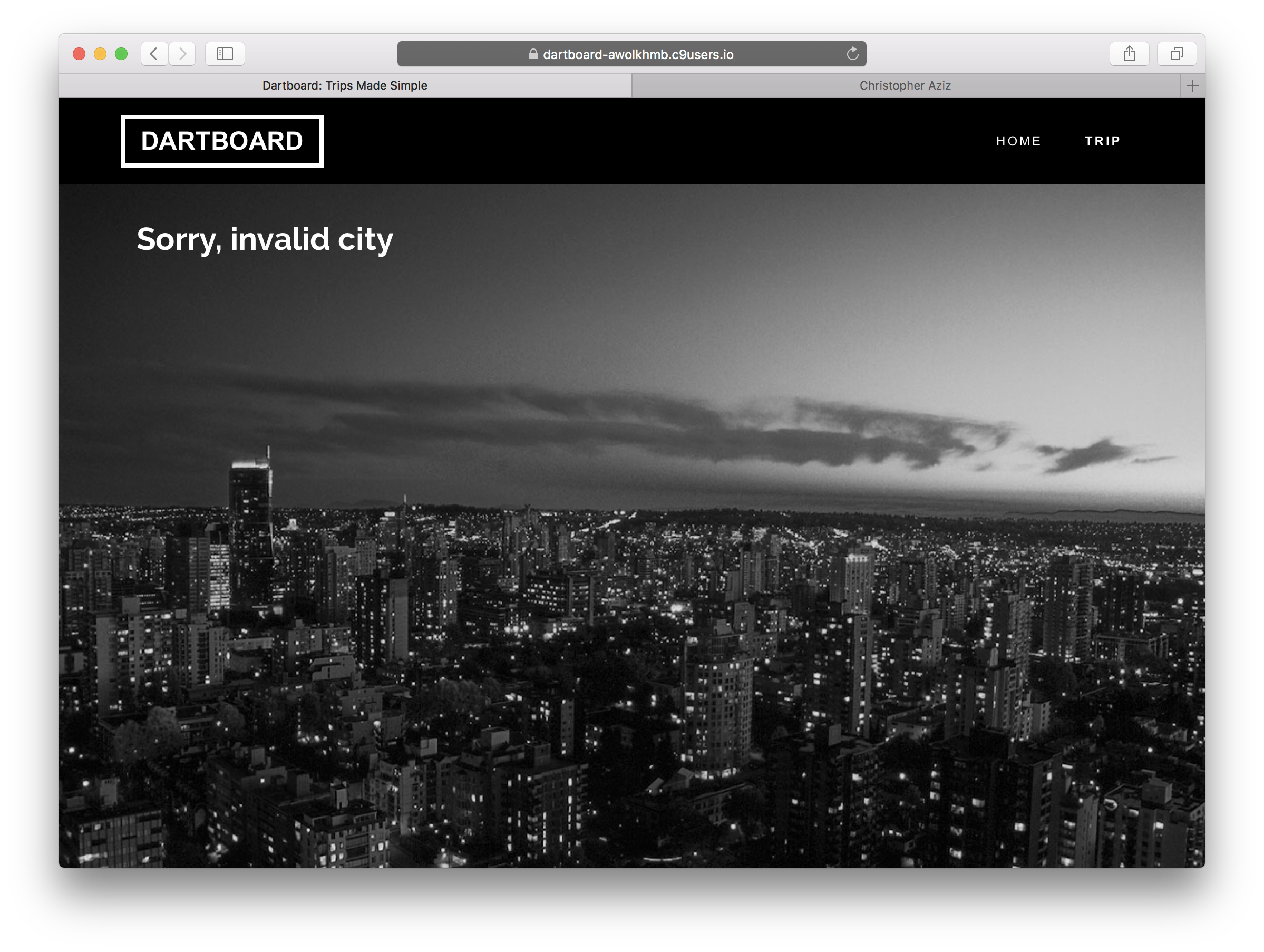Viewport: 1264px width, 952px height.
Task: Go back to the previous page
Action: point(154,54)
